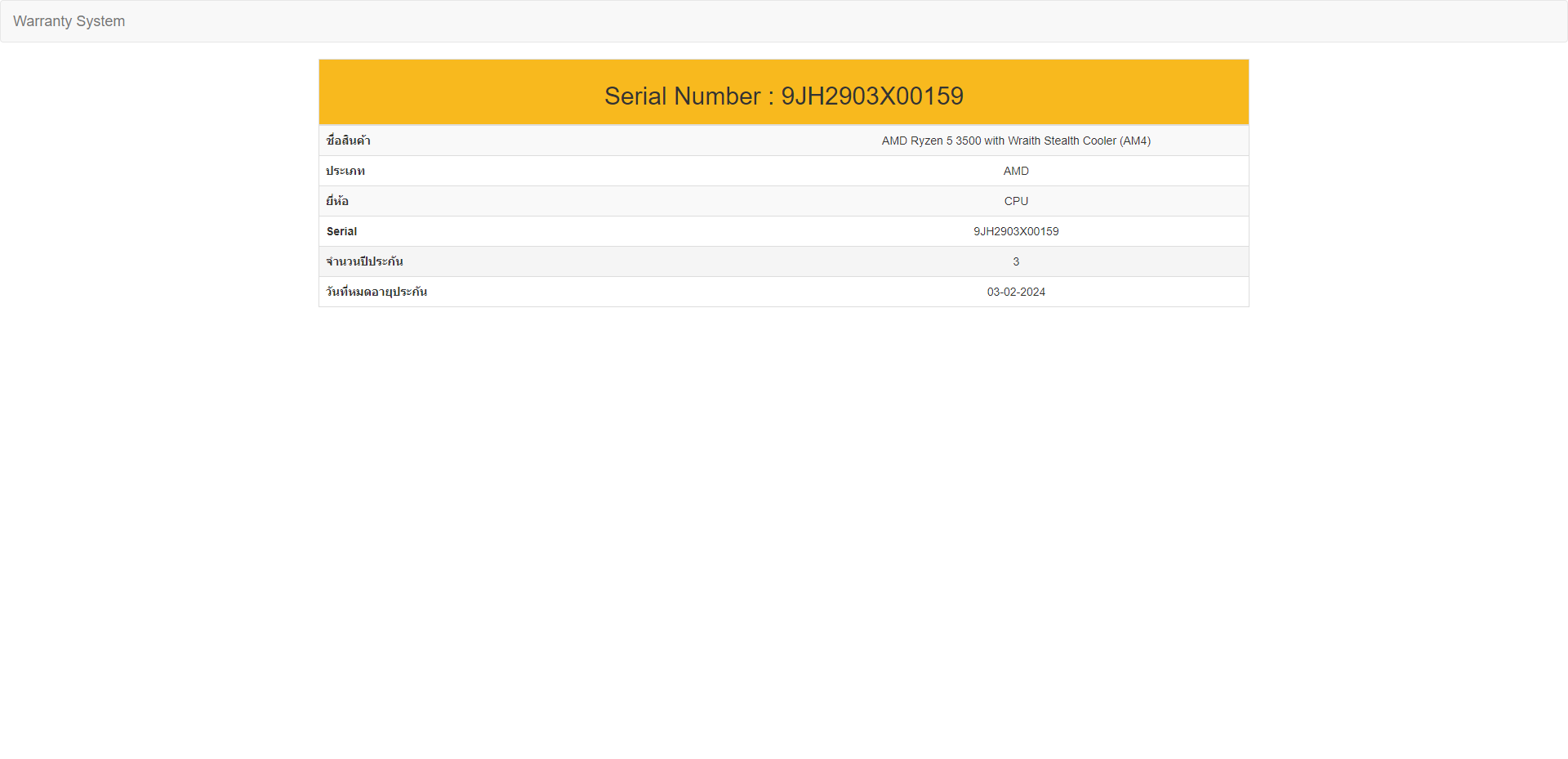Select the AMD value in ประเภท row
The width and height of the screenshot is (1568, 759).
(x=1016, y=171)
